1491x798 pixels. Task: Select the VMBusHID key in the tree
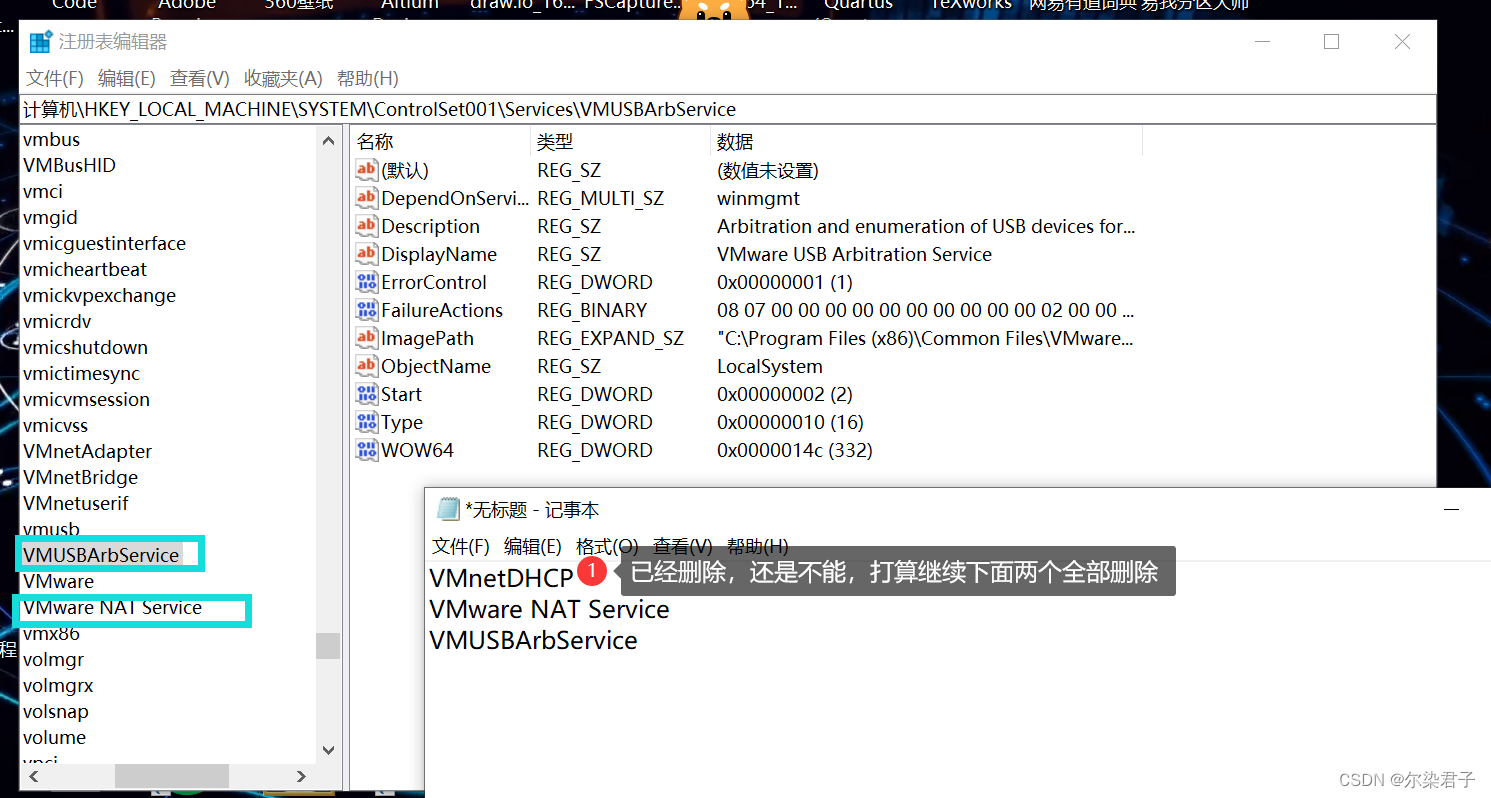point(69,165)
